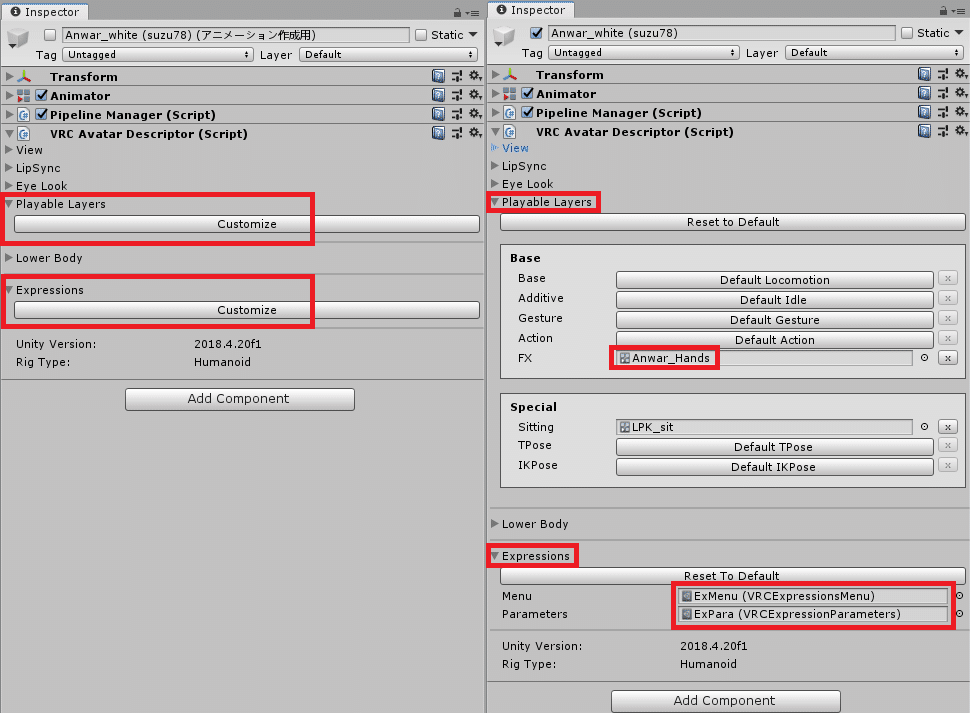Collapse Expressions foldout in right Inspector
The height and width of the screenshot is (713, 970).
click(495, 556)
